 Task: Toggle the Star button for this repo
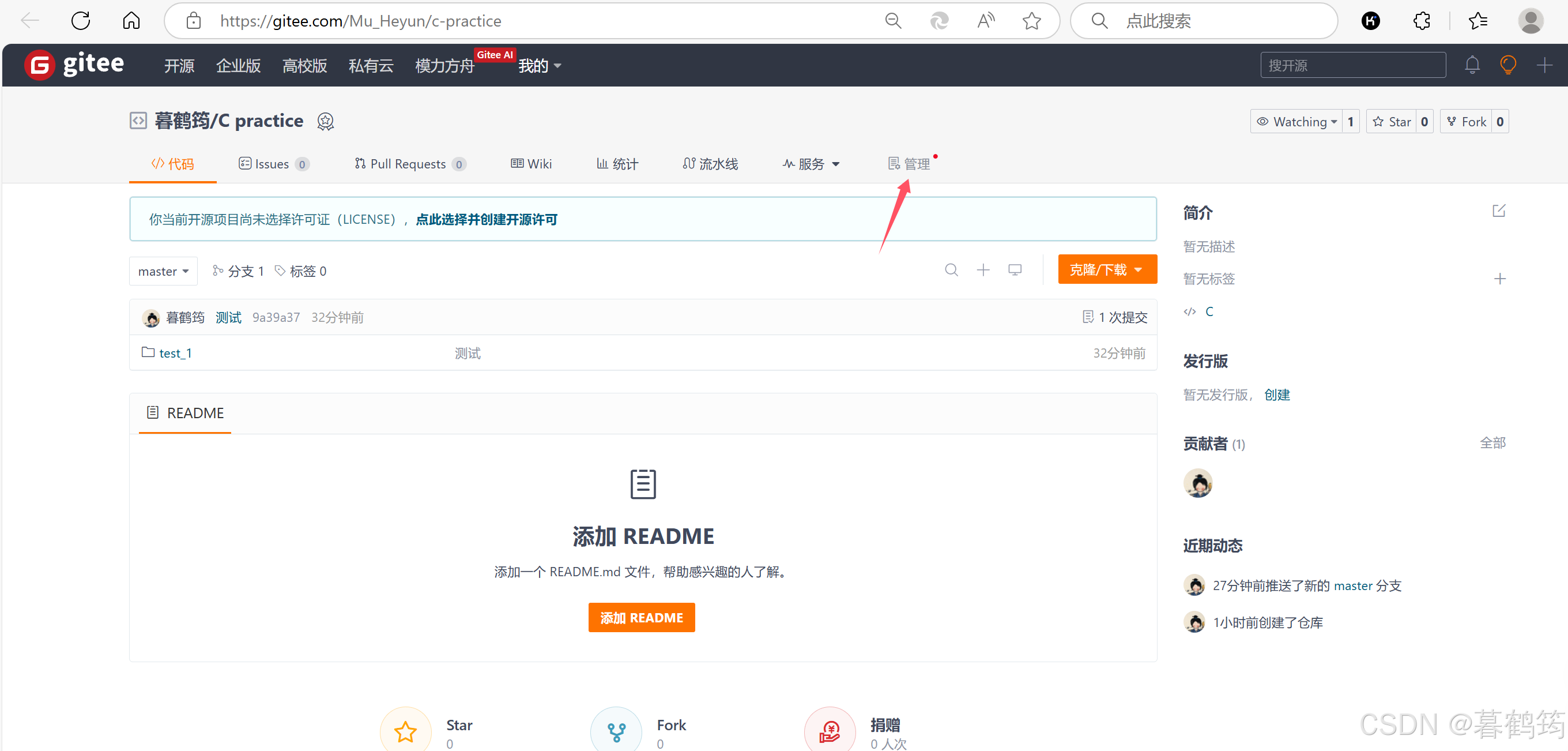[x=1392, y=122]
